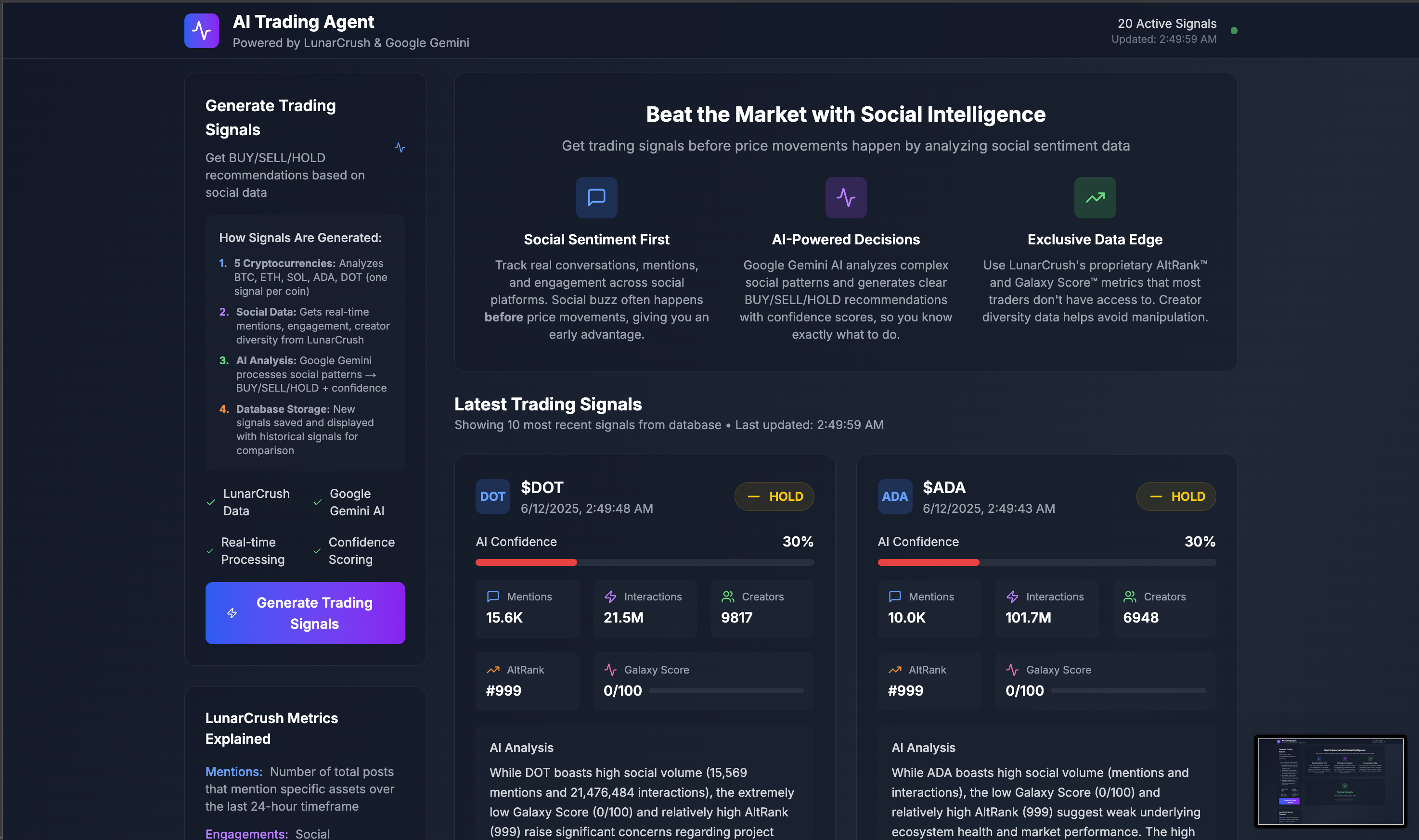Viewport: 1419px width, 840px height.
Task: Click the DOT coin badge
Action: click(x=492, y=496)
